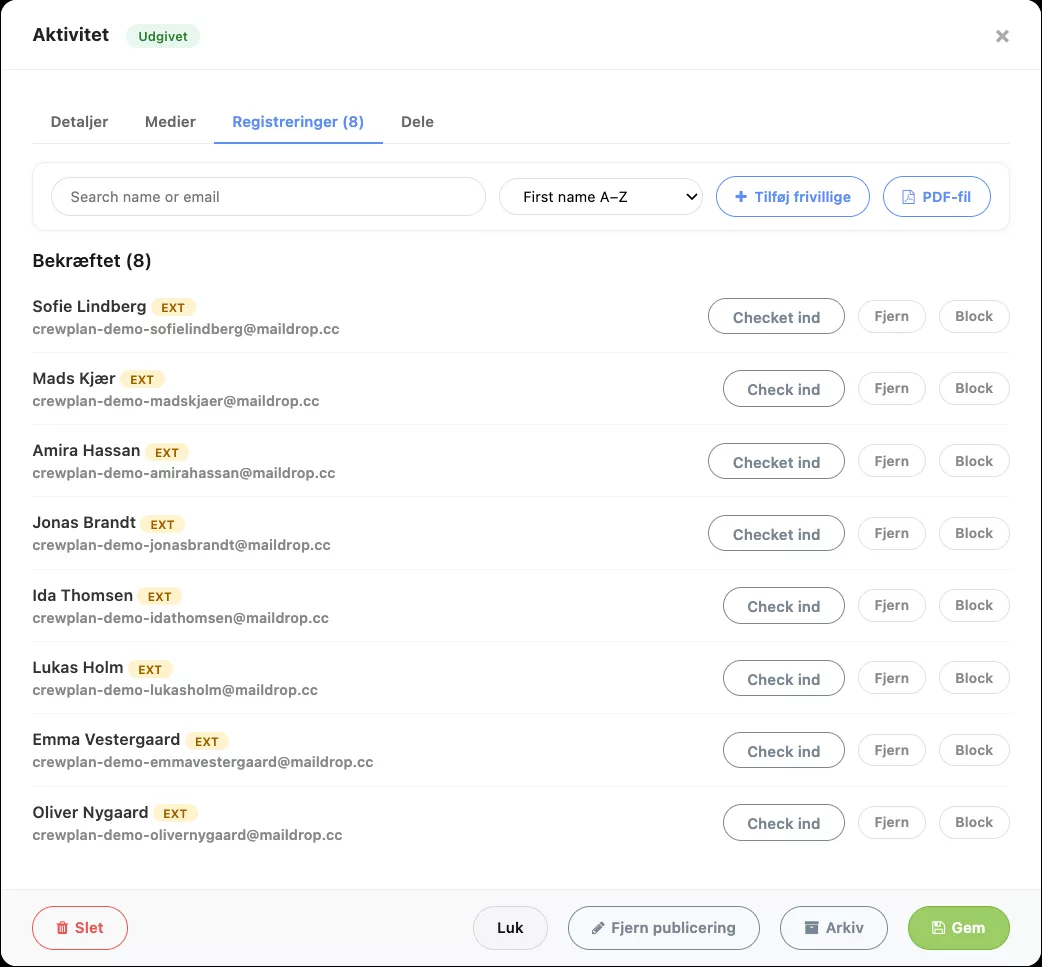
Task: Click Fjern for Jonas Brandt
Action: tap(892, 533)
